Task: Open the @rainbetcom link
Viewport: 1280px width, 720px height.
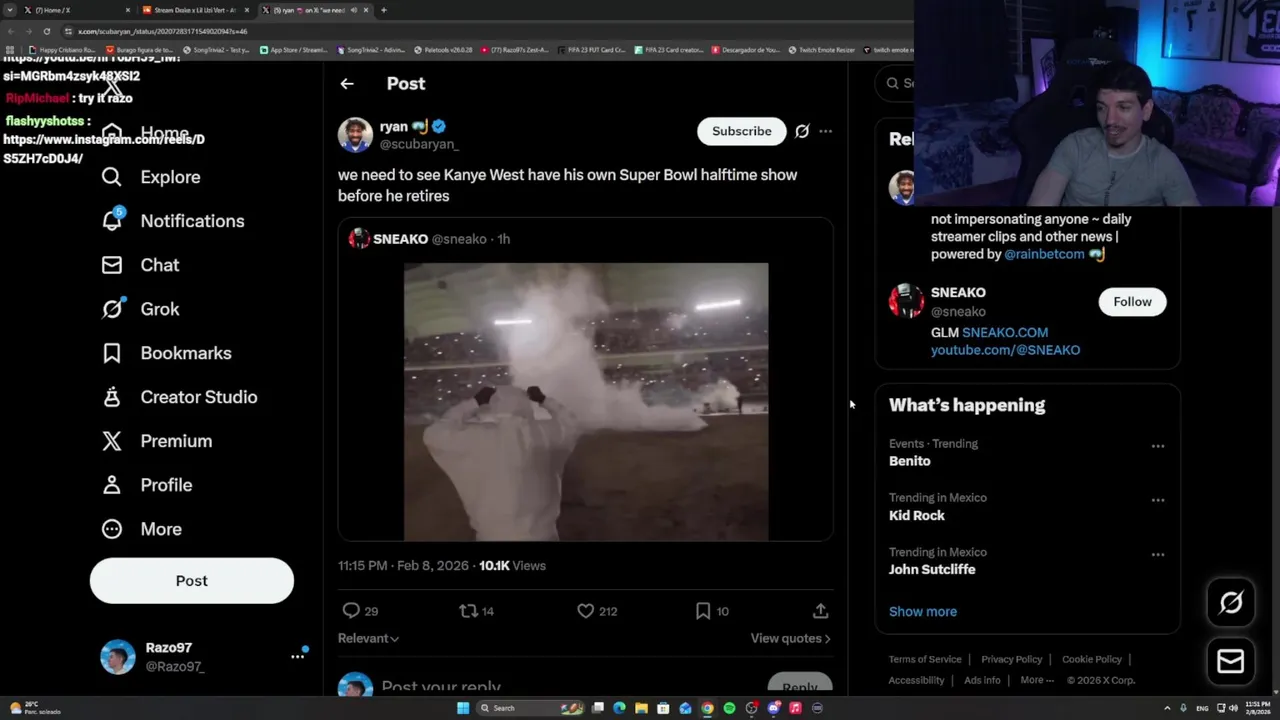Action: coord(1044,254)
